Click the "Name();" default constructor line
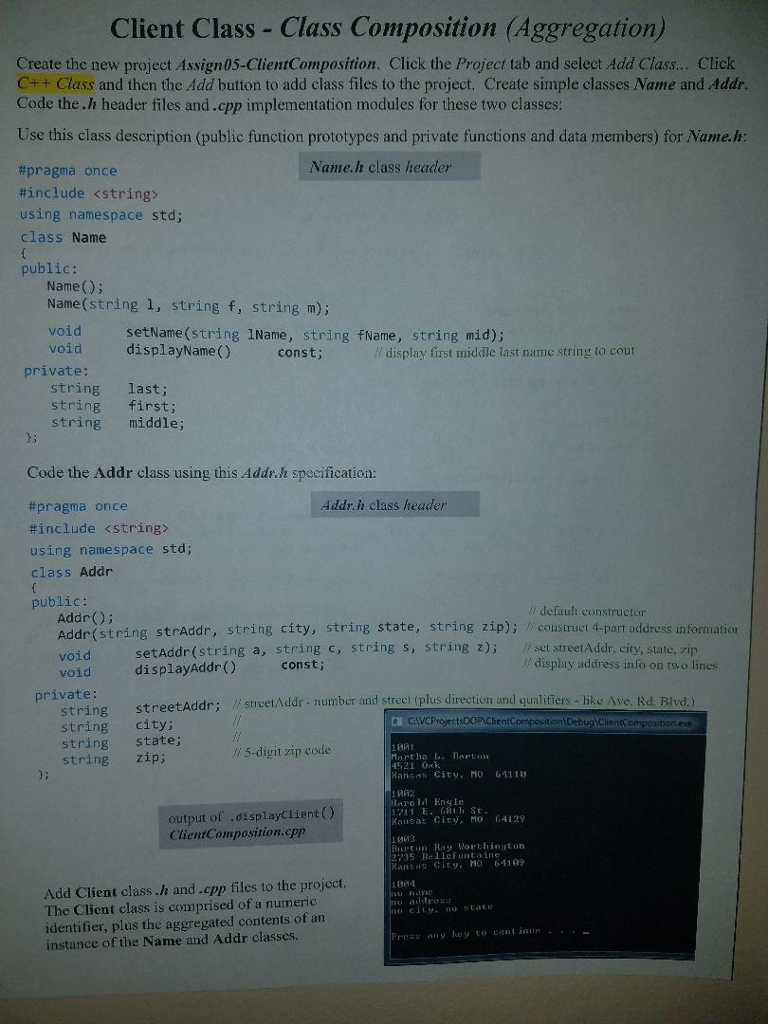Viewport: 768px width, 1024px height. coord(75,286)
